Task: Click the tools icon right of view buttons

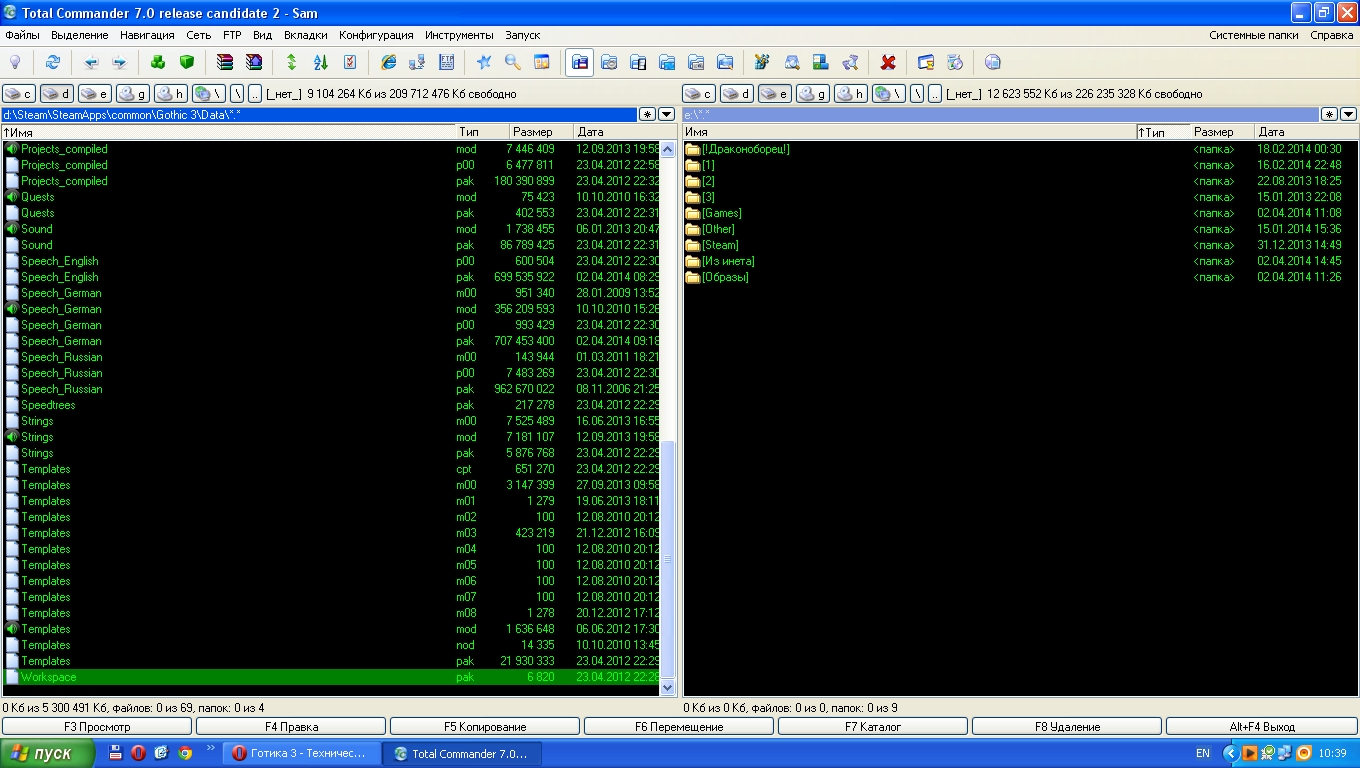Action: coord(761,62)
